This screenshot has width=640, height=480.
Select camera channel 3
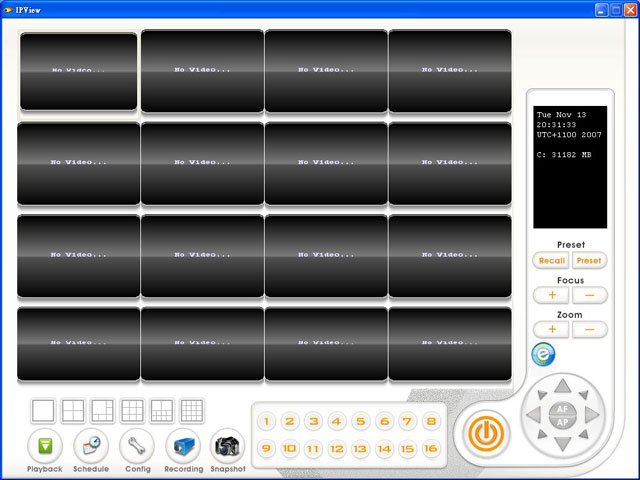tap(313, 421)
